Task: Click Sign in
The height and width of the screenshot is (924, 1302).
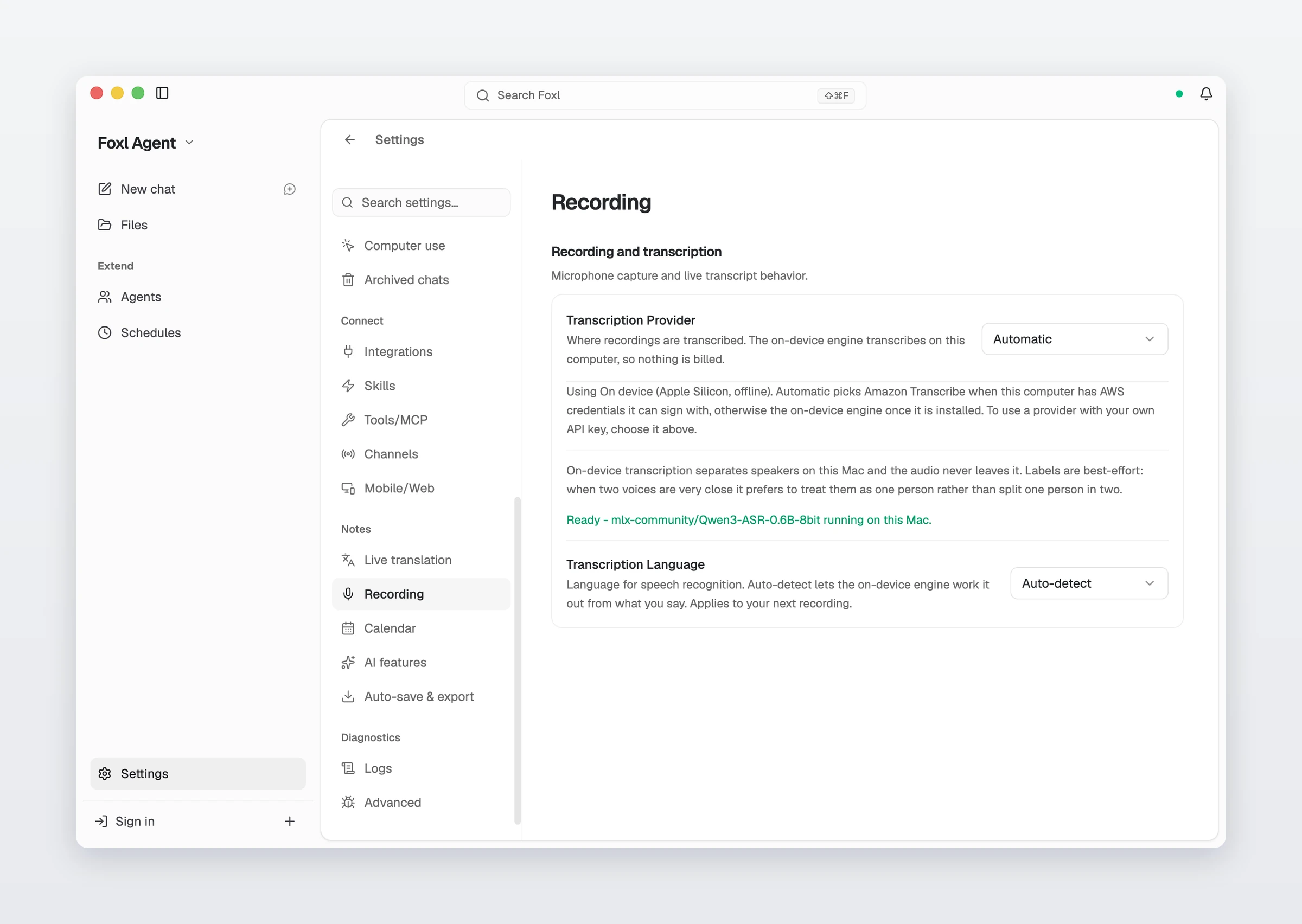Action: pos(125,821)
